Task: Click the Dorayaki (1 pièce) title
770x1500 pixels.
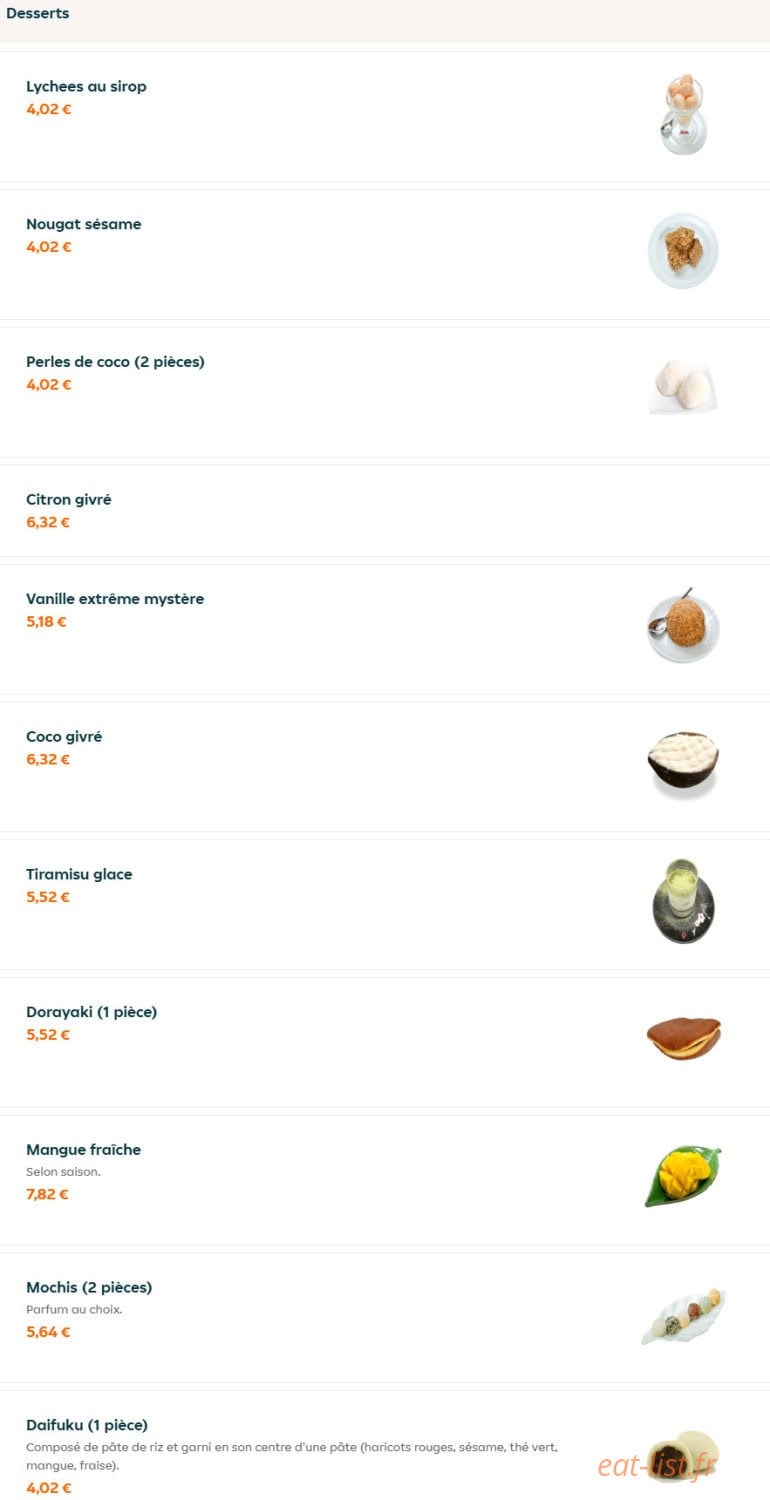Action: (92, 1012)
